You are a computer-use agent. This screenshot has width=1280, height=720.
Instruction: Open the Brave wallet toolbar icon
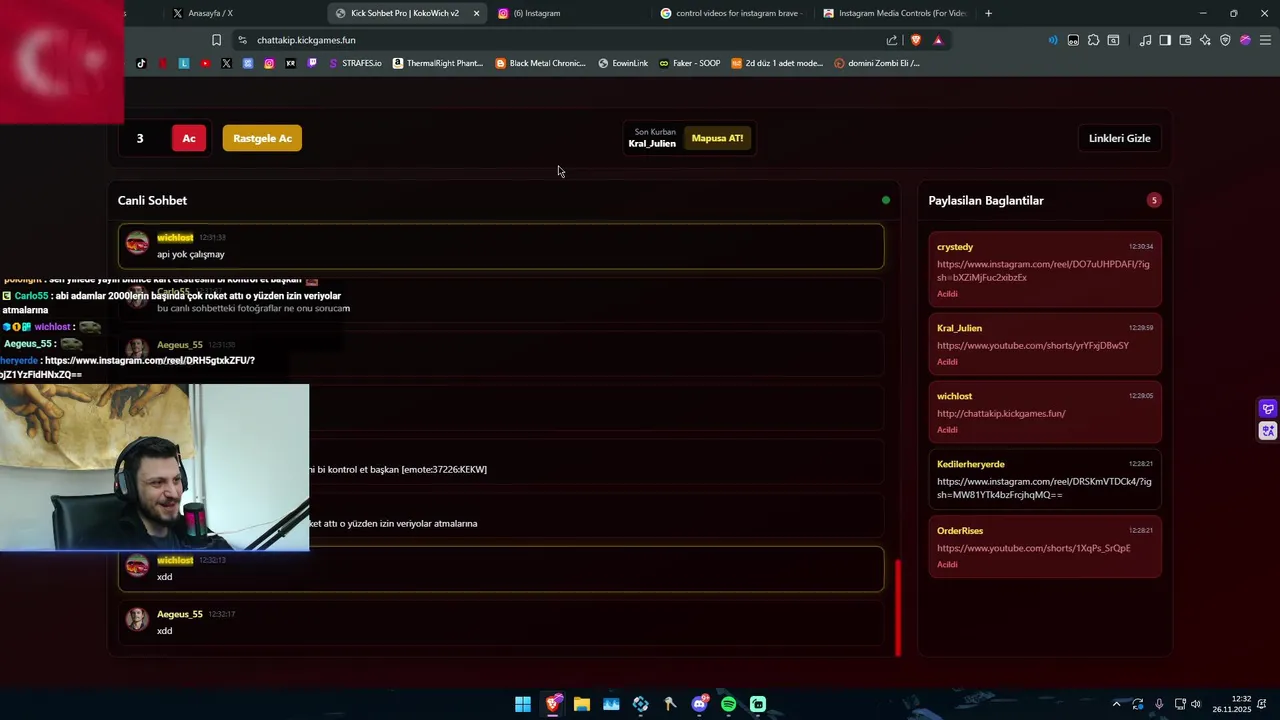pos(1185,40)
